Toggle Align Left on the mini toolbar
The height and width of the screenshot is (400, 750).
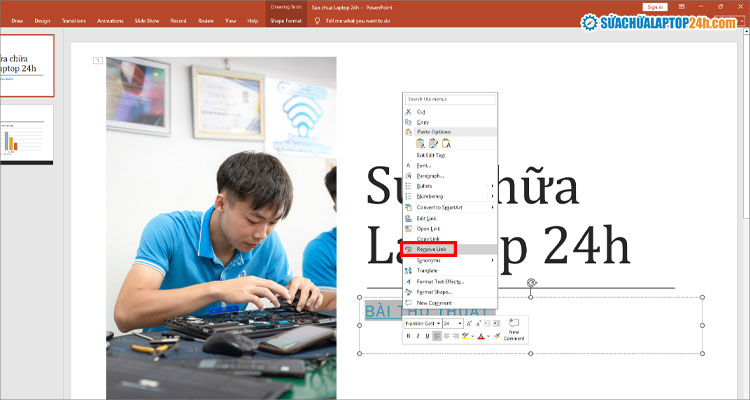pos(437,336)
